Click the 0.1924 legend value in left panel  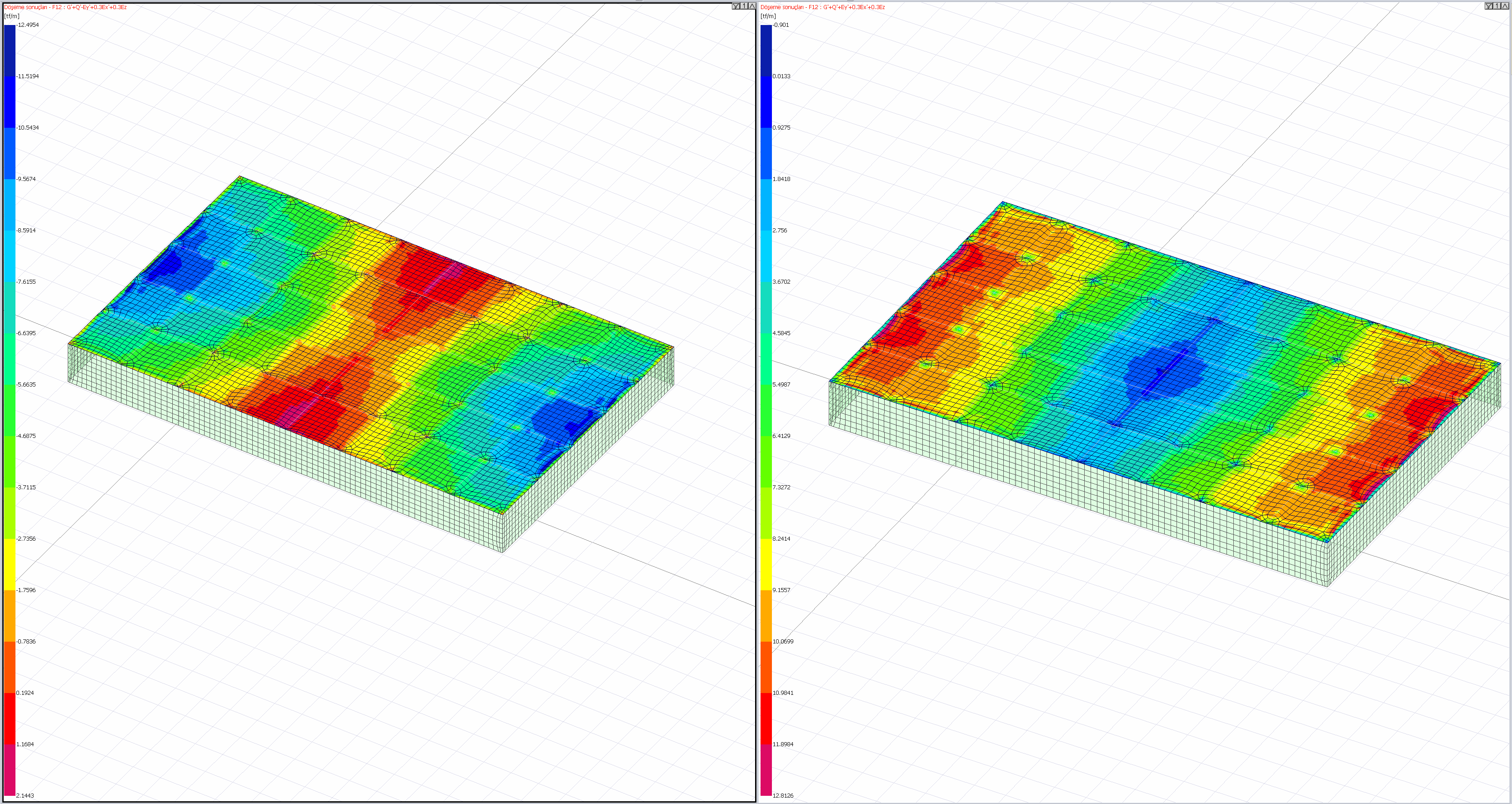click(x=25, y=693)
